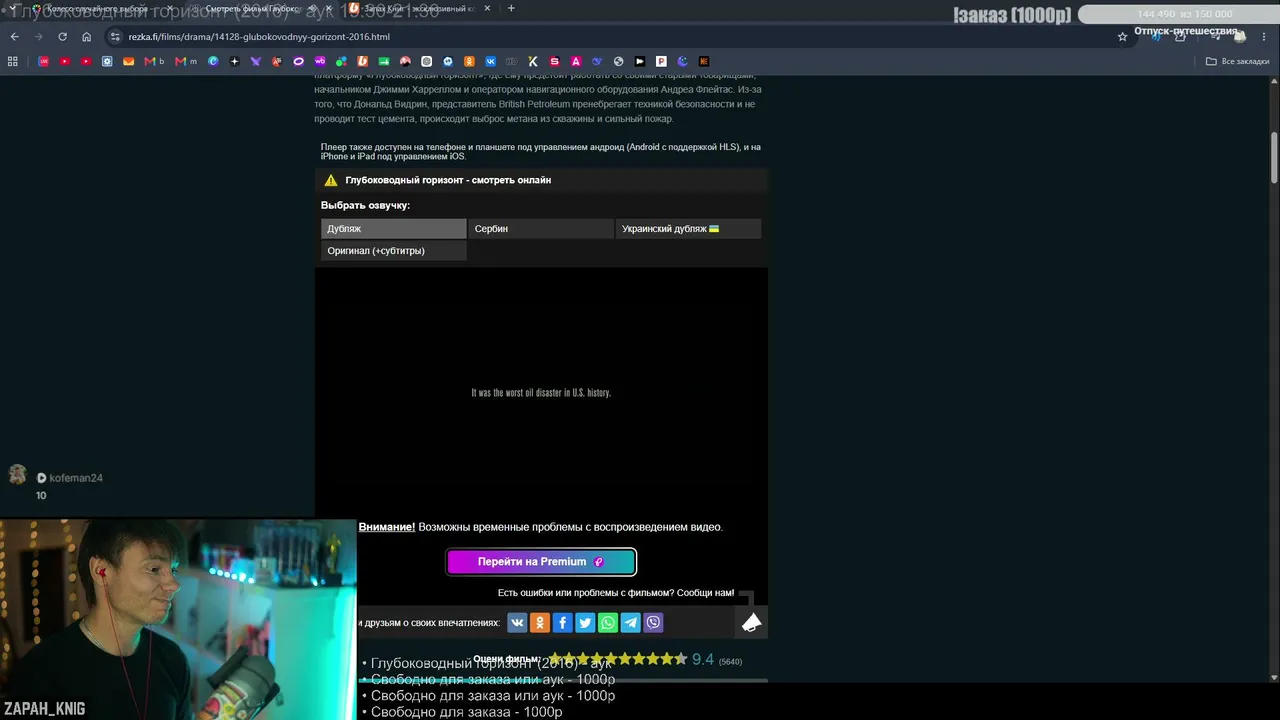1280x720 pixels.
Task: Switch to the 'Колесо случайного выбора' tab
Action: [x=97, y=9]
